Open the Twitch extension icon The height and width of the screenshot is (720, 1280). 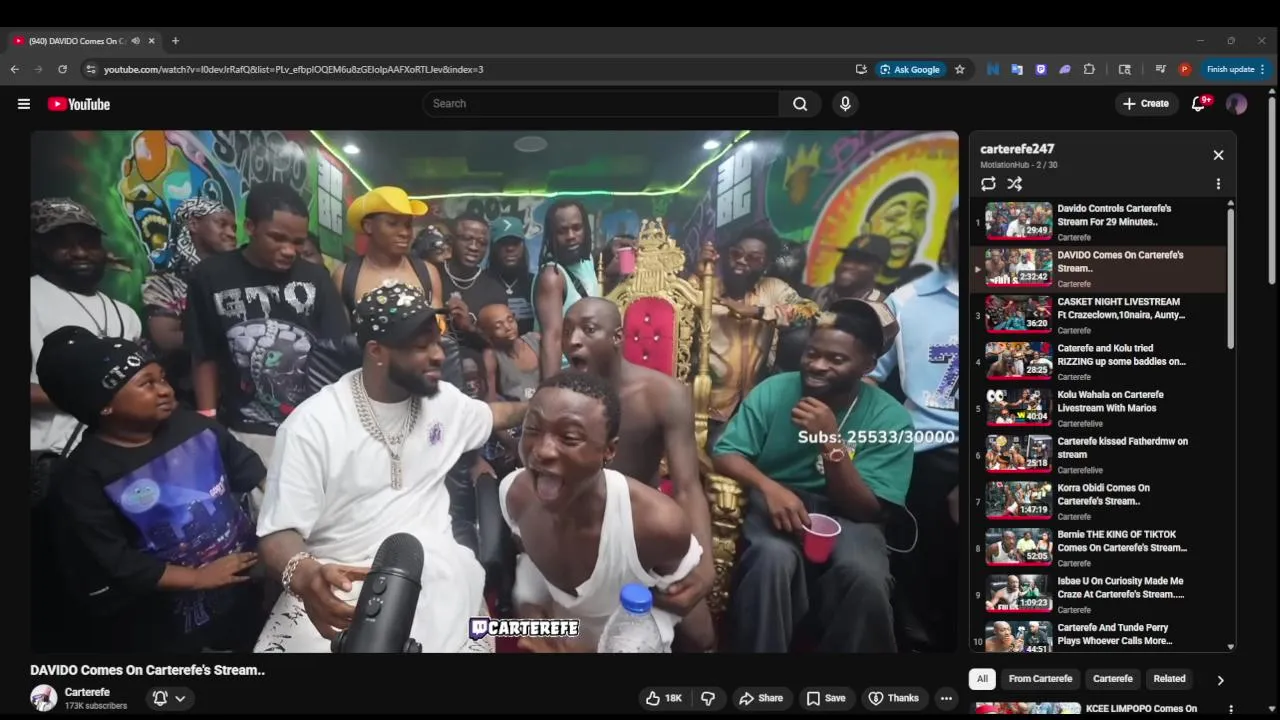tap(1041, 69)
